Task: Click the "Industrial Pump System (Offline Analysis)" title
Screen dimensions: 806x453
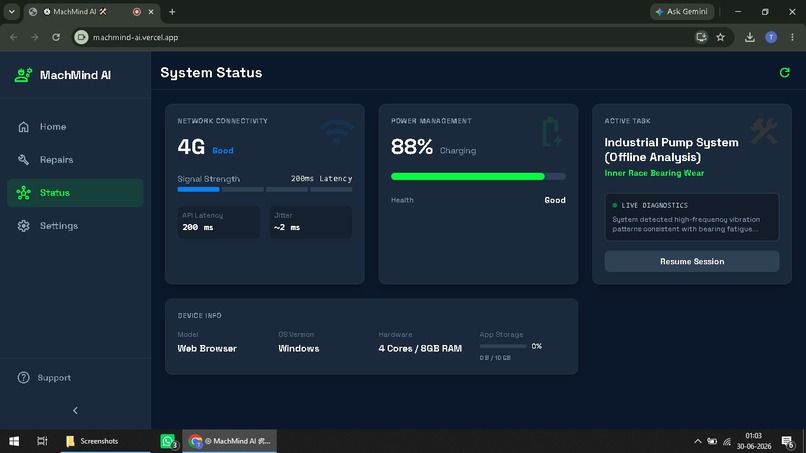Action: 671,150
